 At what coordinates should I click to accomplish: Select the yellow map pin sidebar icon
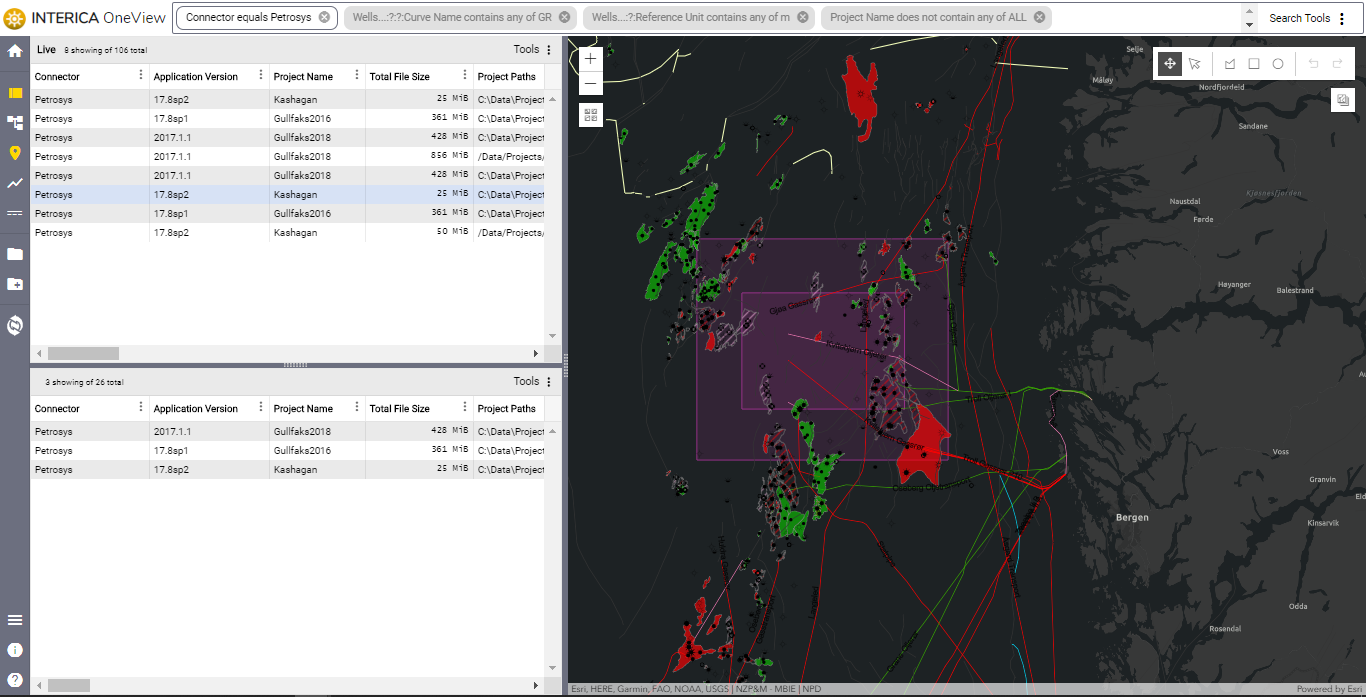pos(15,153)
